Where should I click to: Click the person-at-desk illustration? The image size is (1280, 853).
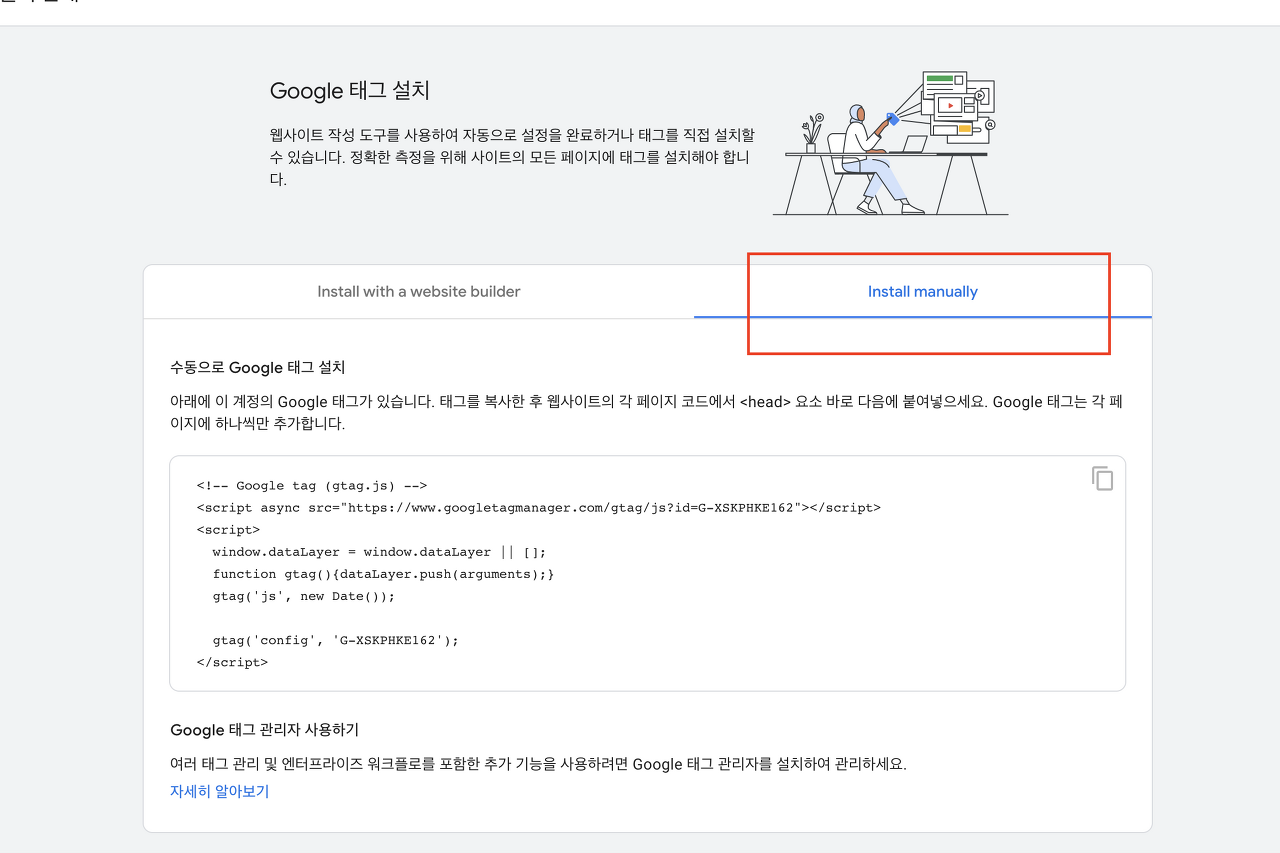(890, 143)
